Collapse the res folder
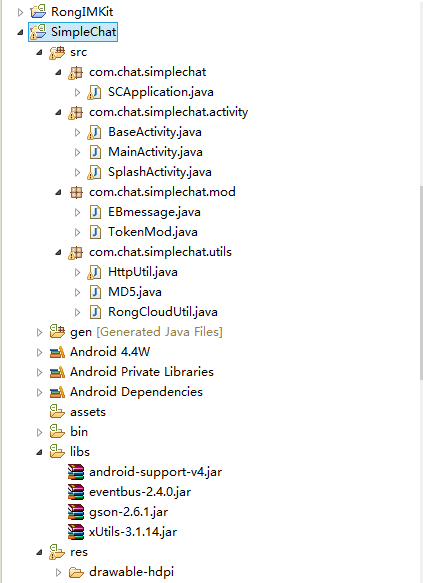 [x=39, y=553]
